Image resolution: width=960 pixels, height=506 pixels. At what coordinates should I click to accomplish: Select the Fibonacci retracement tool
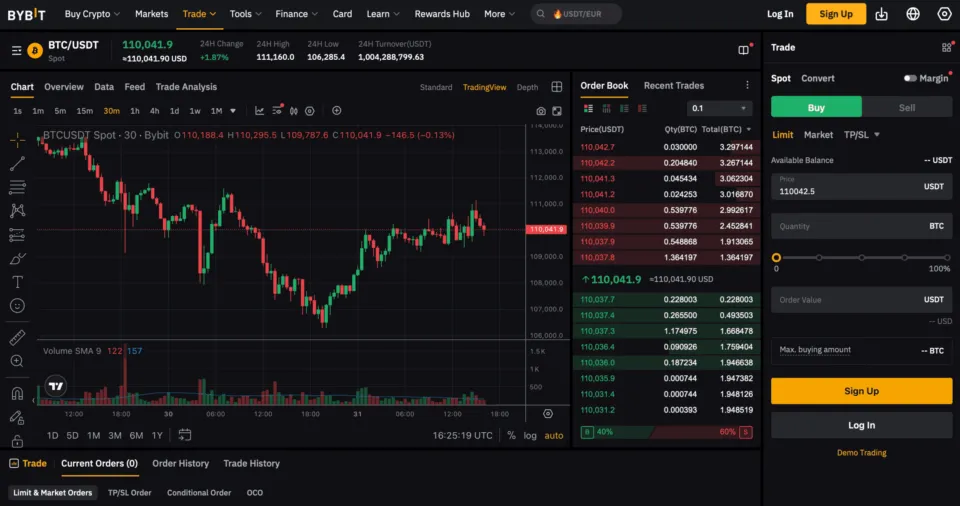17,187
